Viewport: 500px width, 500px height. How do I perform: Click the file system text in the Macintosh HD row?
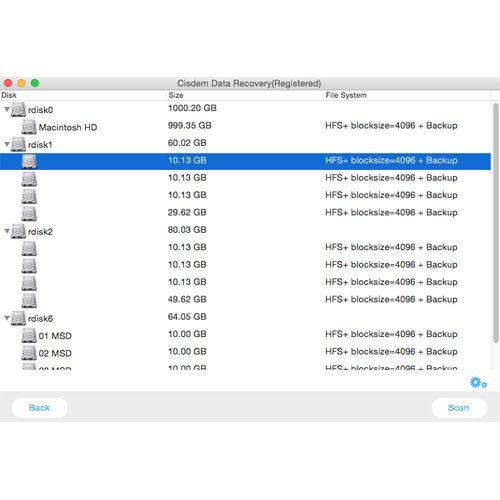tap(391, 125)
